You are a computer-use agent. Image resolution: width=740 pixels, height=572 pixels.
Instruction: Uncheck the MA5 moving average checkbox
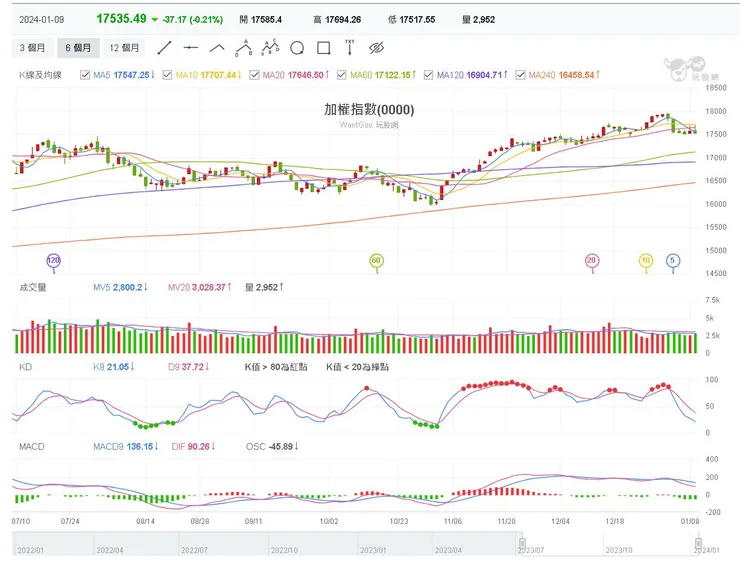85,75
